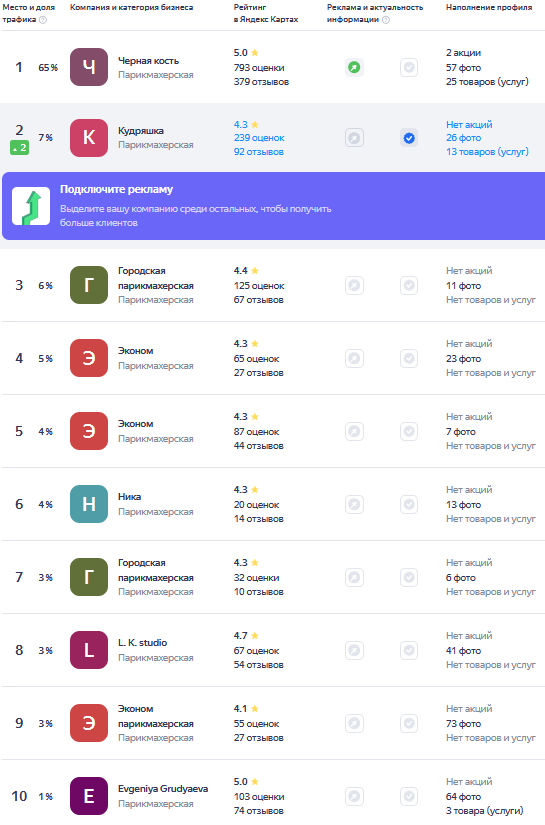Open the Нет акций link for Кудряшка

tap(469, 125)
